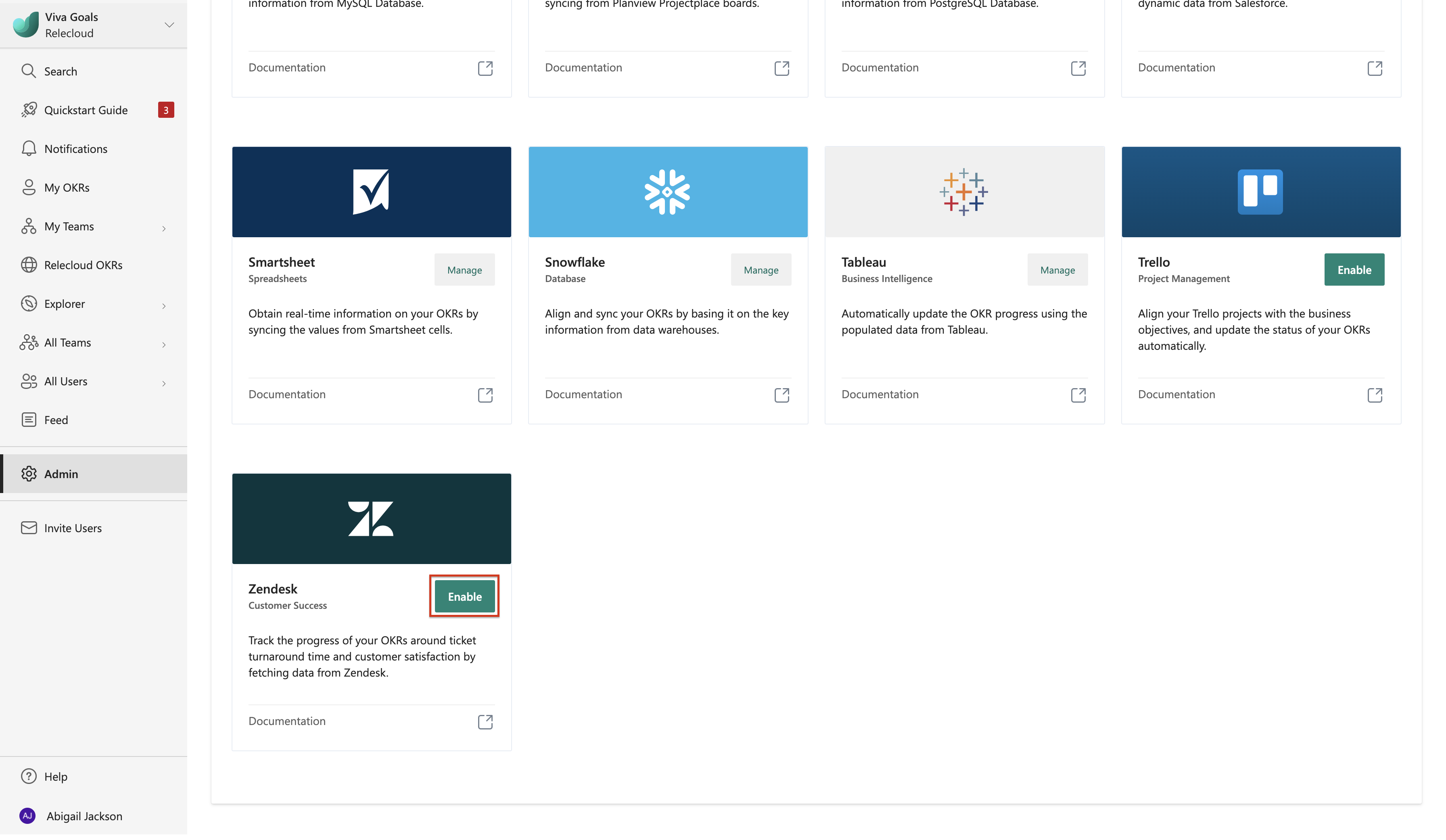The width and height of the screenshot is (1446, 840).
Task: Open the Search item in sidebar
Action: point(94,71)
